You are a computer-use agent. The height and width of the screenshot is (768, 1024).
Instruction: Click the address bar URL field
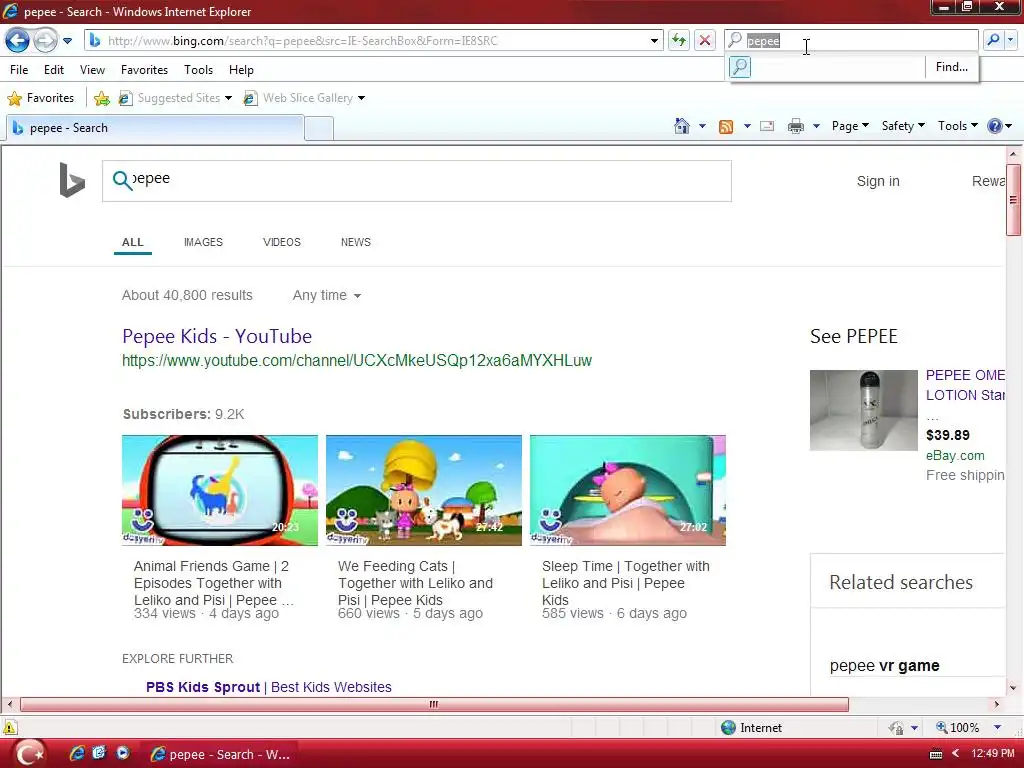(x=376, y=40)
